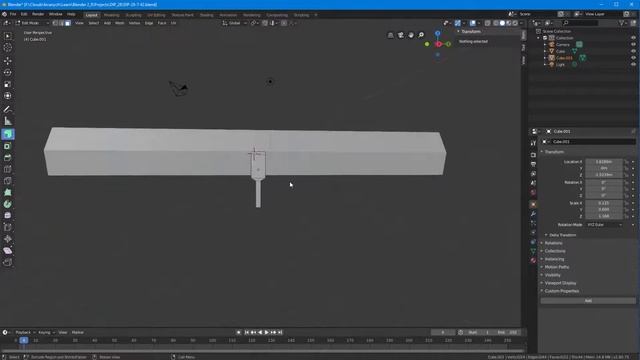Expand the Collections panel
The image size is (640, 360).
tap(555, 251)
